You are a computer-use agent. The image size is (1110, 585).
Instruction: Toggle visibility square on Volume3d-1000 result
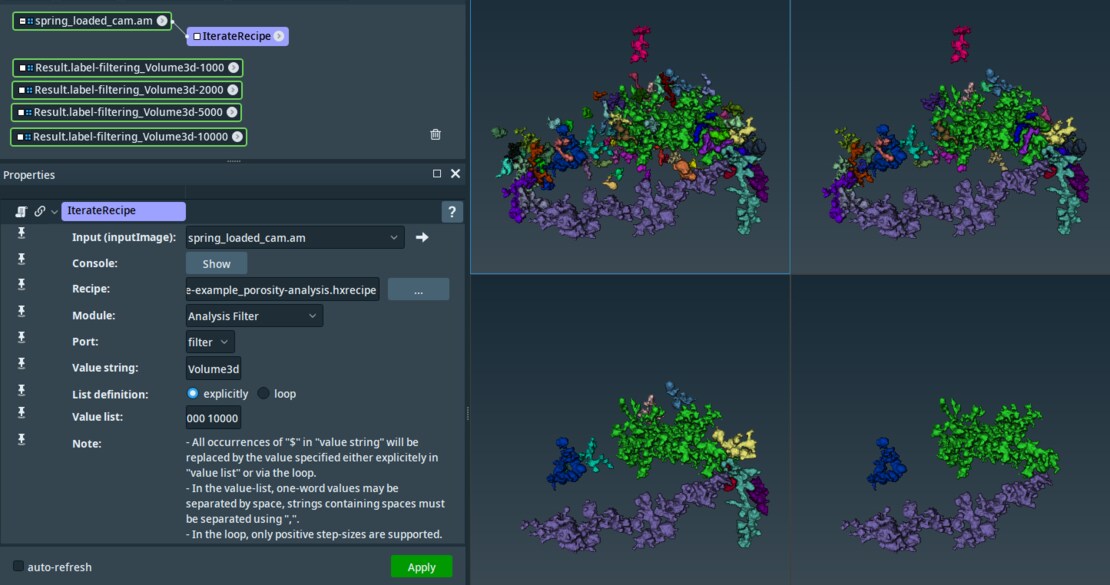pyautogui.click(x=22, y=67)
